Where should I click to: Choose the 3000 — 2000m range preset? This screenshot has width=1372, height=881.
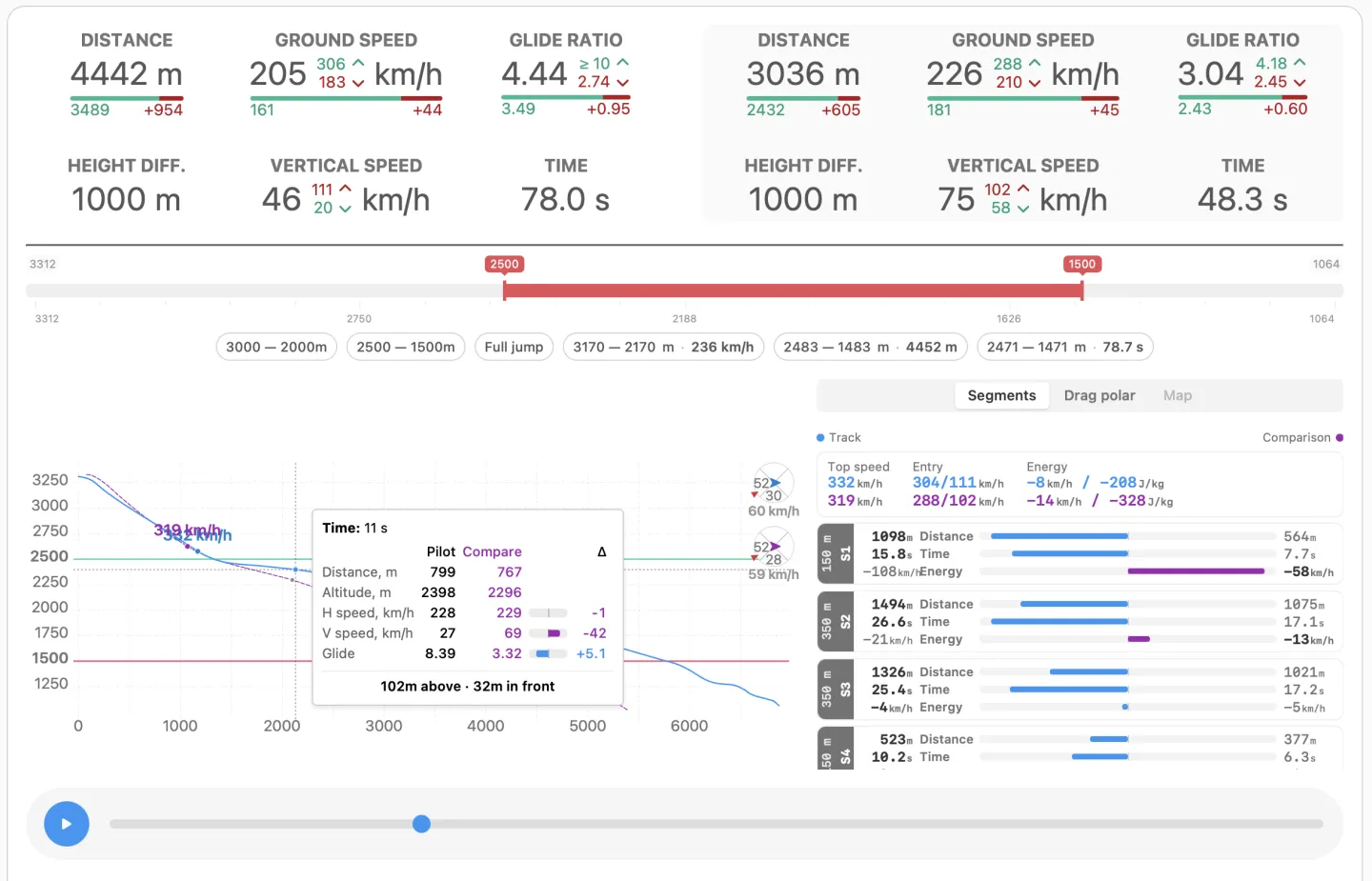pyautogui.click(x=276, y=347)
